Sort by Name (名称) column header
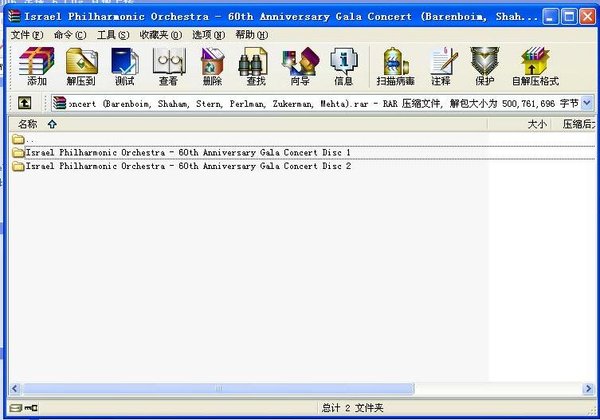This screenshot has width=600, height=420. 248,124
